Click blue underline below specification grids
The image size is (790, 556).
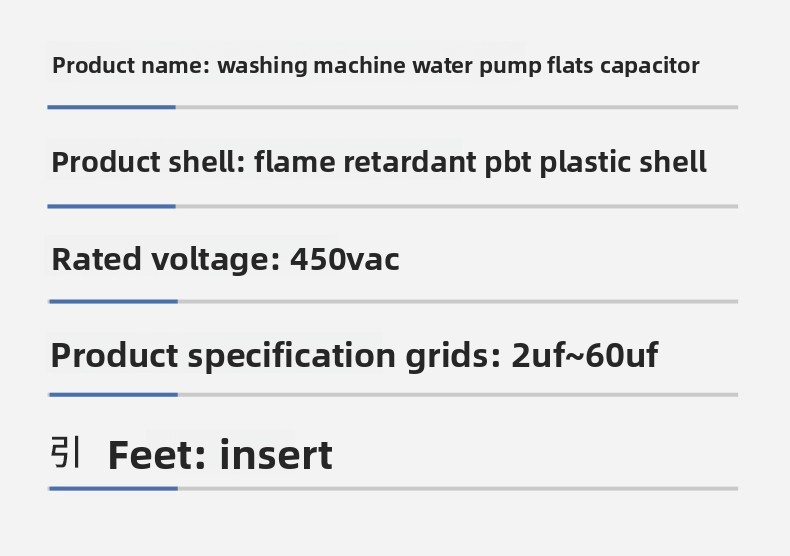coord(113,395)
